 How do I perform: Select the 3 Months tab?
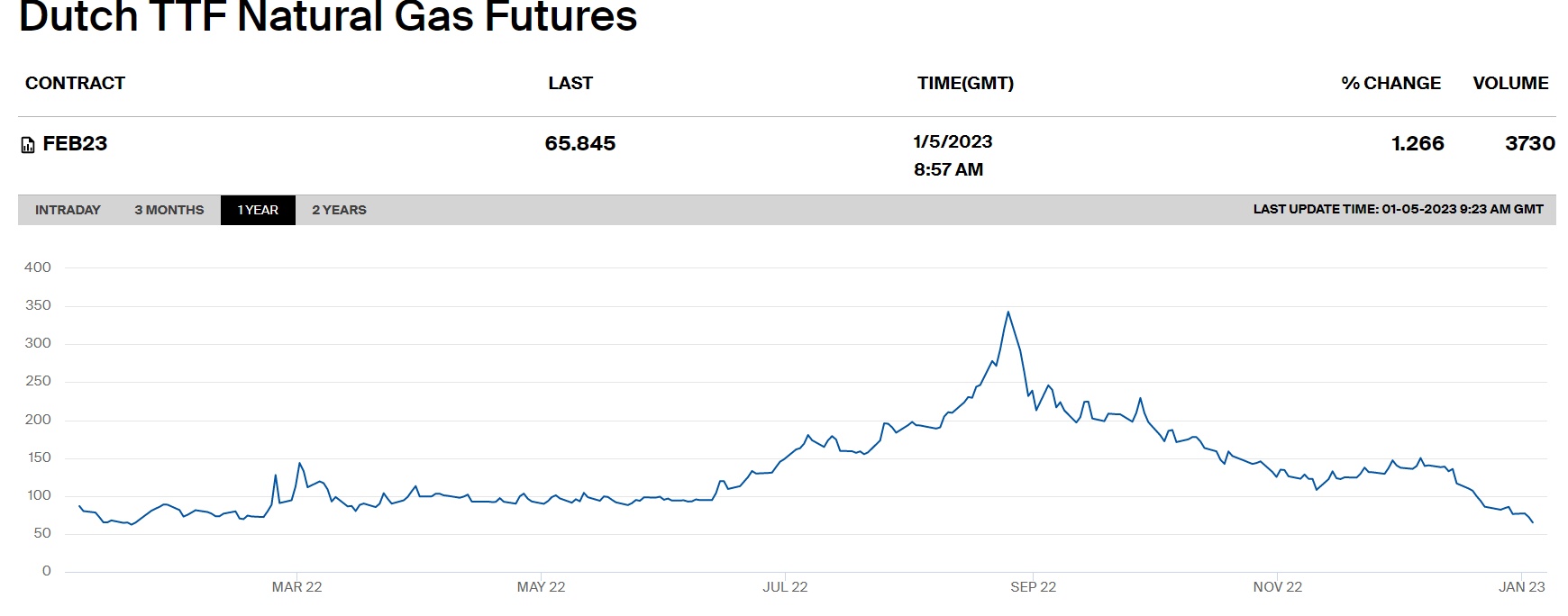pyautogui.click(x=169, y=210)
